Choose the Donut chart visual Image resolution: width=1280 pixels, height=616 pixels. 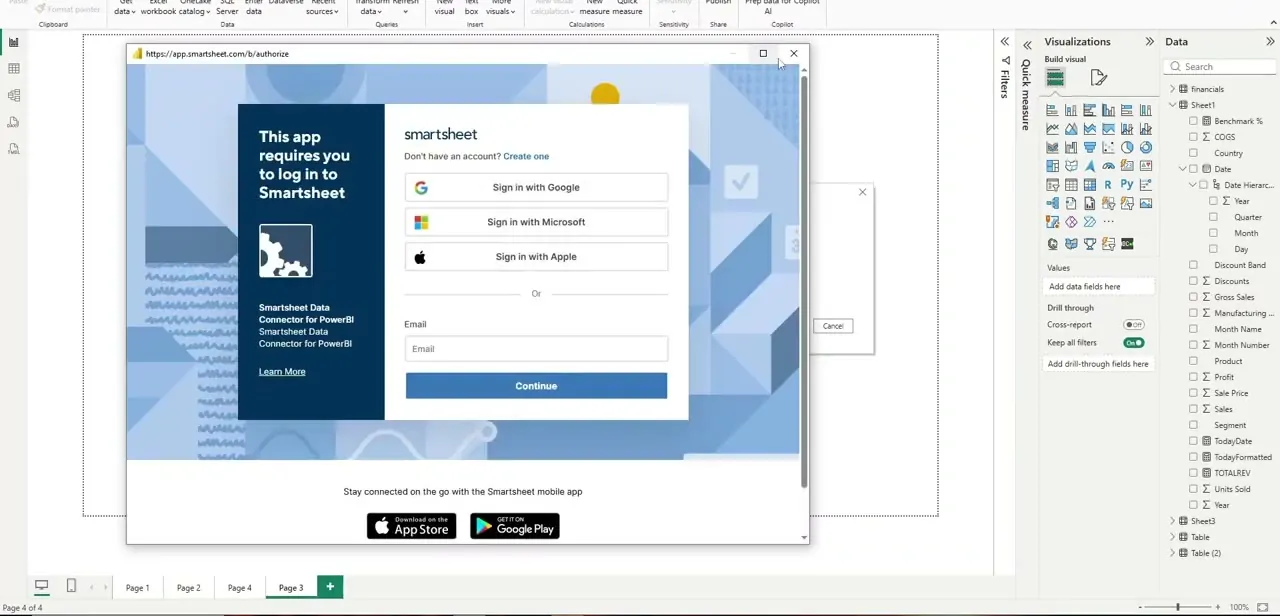1145,147
